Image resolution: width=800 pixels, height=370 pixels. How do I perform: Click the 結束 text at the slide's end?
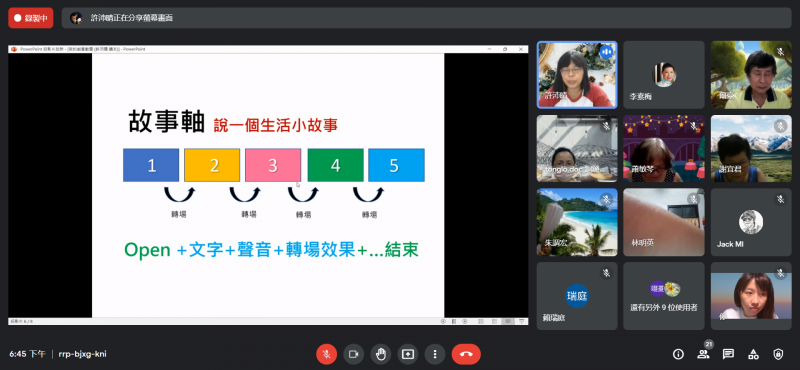[402, 249]
